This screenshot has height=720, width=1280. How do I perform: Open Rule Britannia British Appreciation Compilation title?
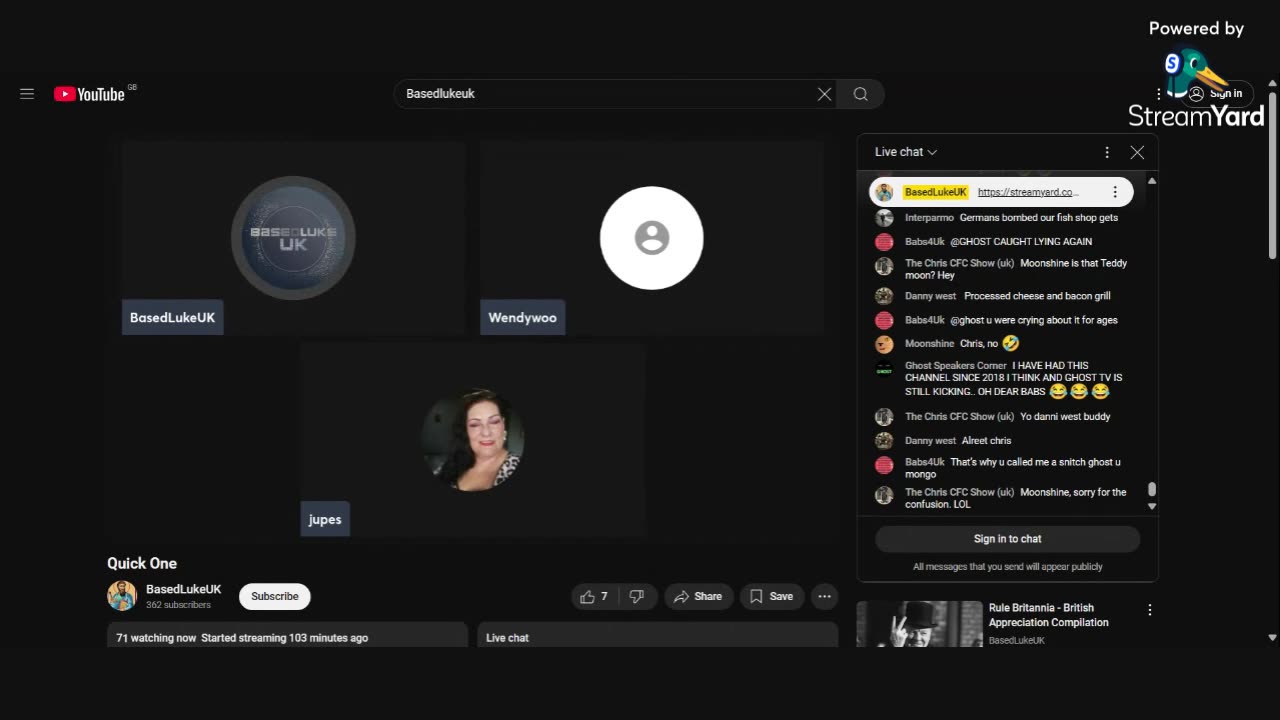1049,615
